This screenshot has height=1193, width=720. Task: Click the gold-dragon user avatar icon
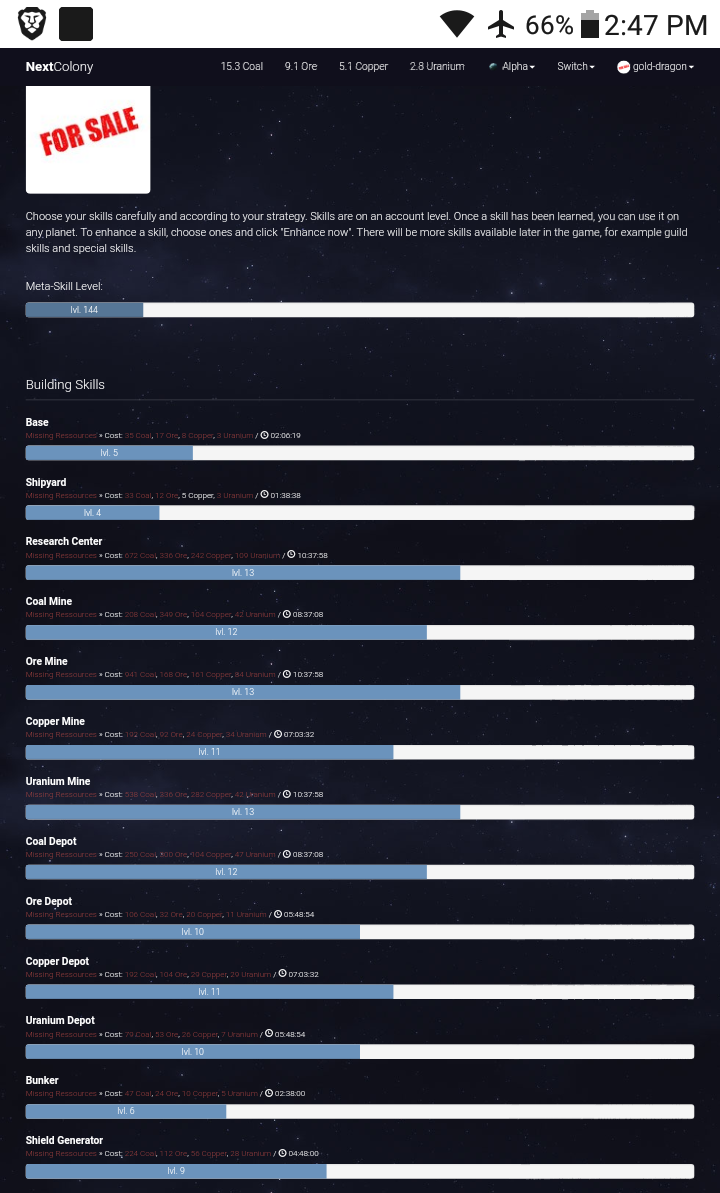point(624,67)
